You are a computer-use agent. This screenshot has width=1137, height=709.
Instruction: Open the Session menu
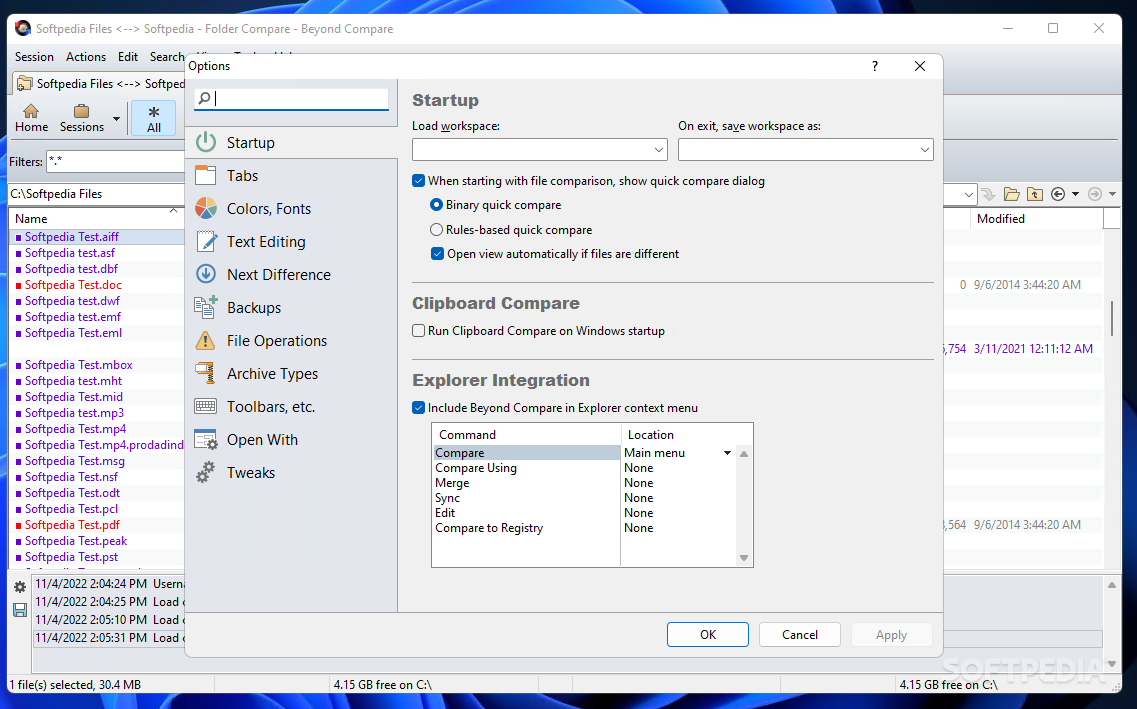pyautogui.click(x=34, y=57)
